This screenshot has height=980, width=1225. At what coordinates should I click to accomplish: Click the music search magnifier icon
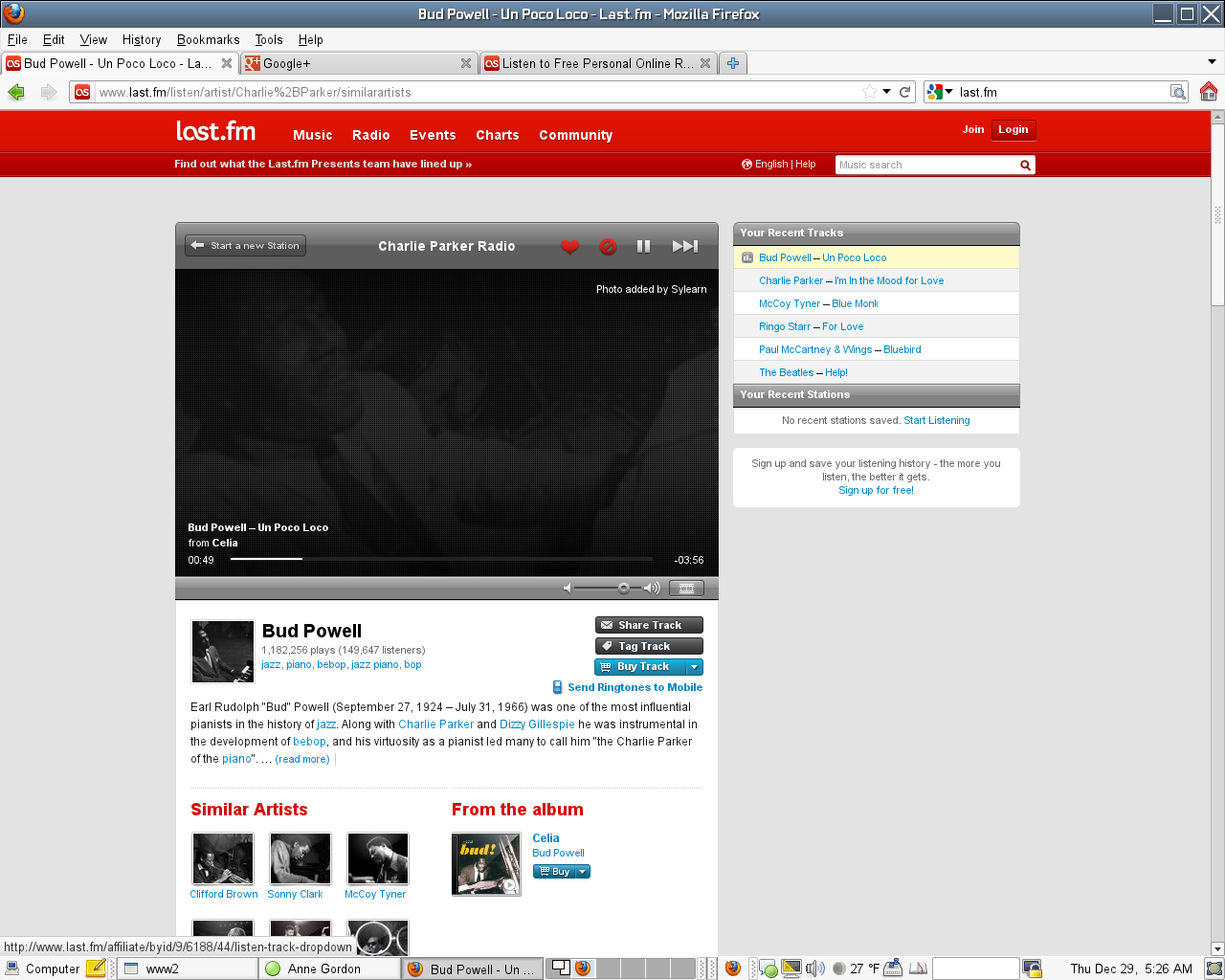pos(1026,165)
